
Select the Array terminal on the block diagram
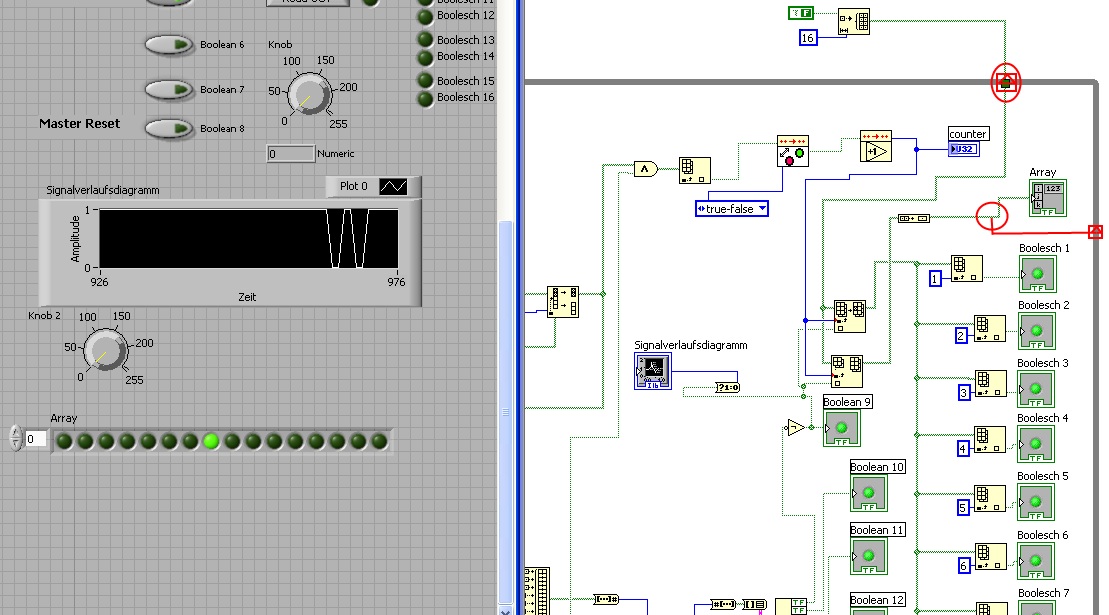[x=1047, y=198]
